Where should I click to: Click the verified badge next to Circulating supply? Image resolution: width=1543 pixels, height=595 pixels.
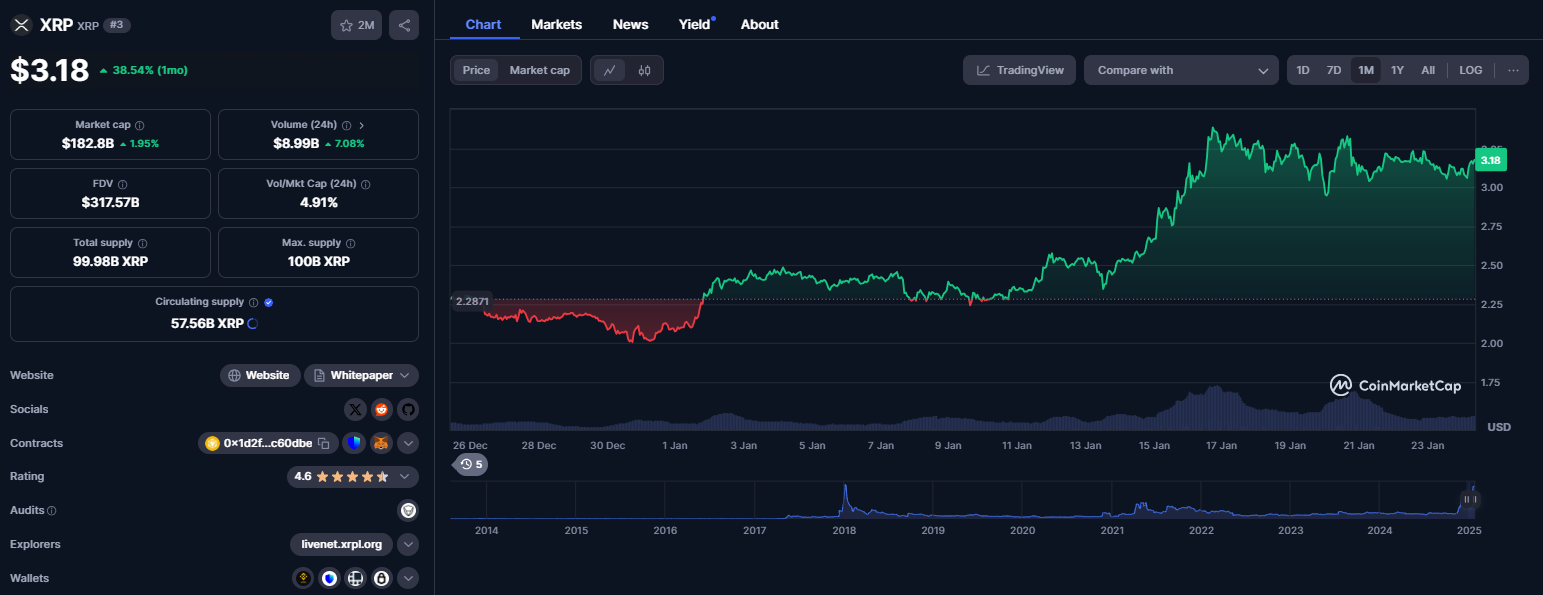269,302
